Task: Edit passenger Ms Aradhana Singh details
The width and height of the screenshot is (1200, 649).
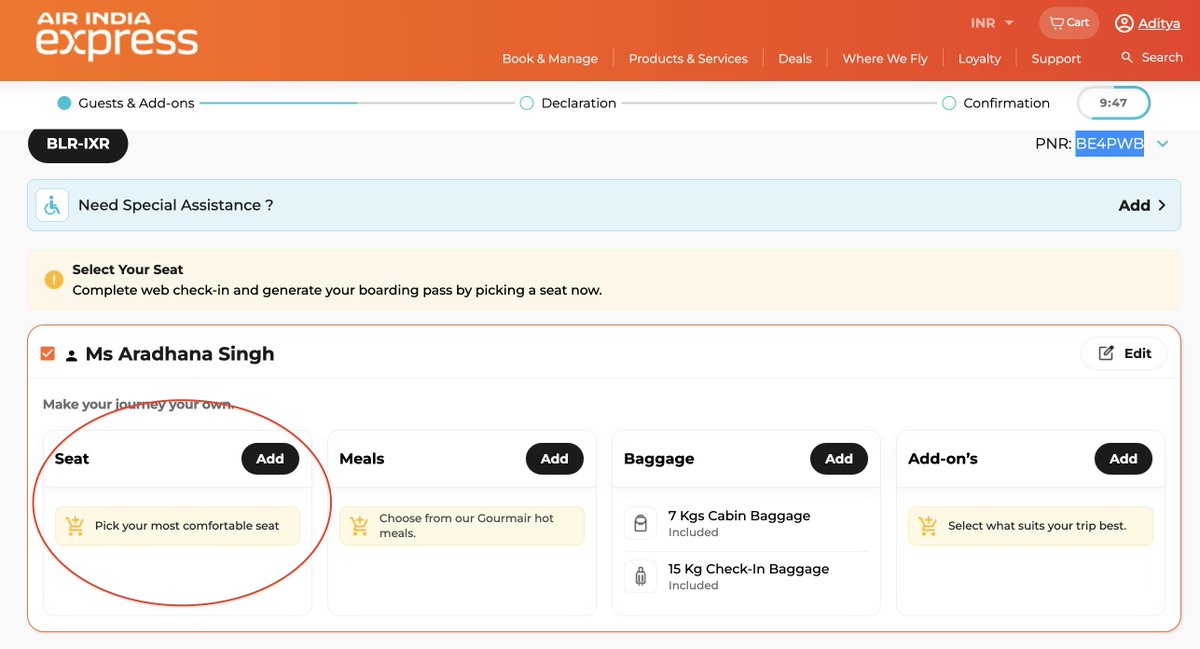Action: [1124, 353]
